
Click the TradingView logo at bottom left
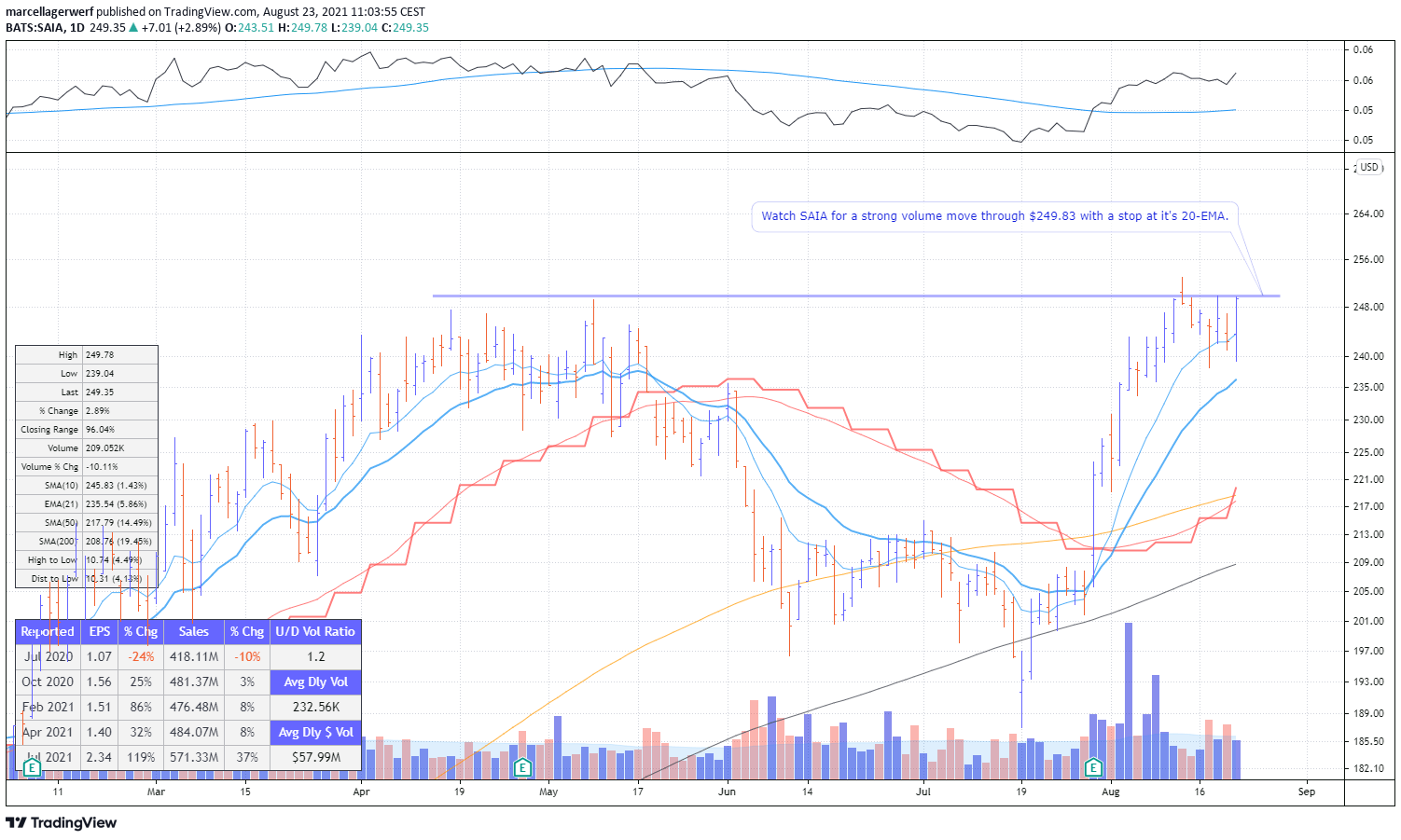point(62,822)
